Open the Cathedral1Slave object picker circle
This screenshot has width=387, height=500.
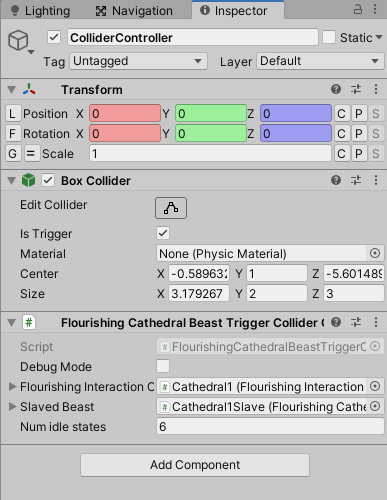click(x=375, y=406)
